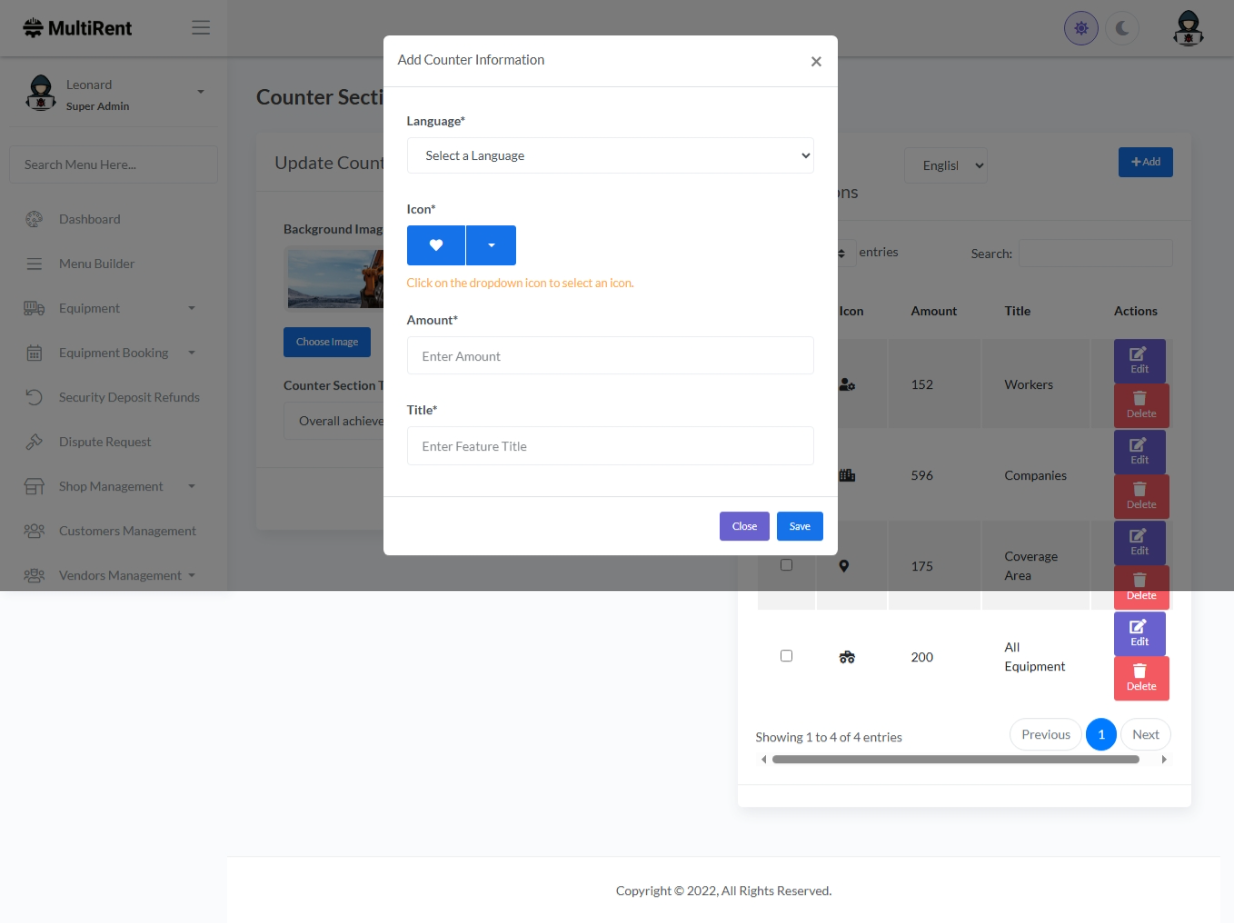Open Menu Builder in the sidebar

[x=96, y=264]
